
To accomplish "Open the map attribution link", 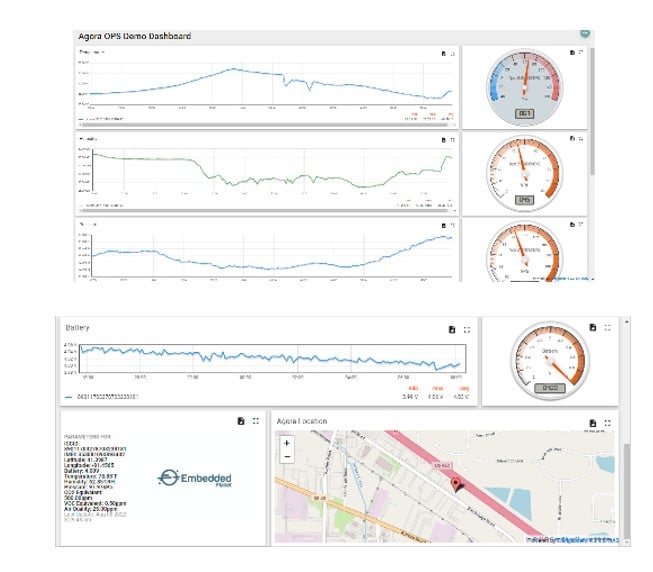I will 589,540.
